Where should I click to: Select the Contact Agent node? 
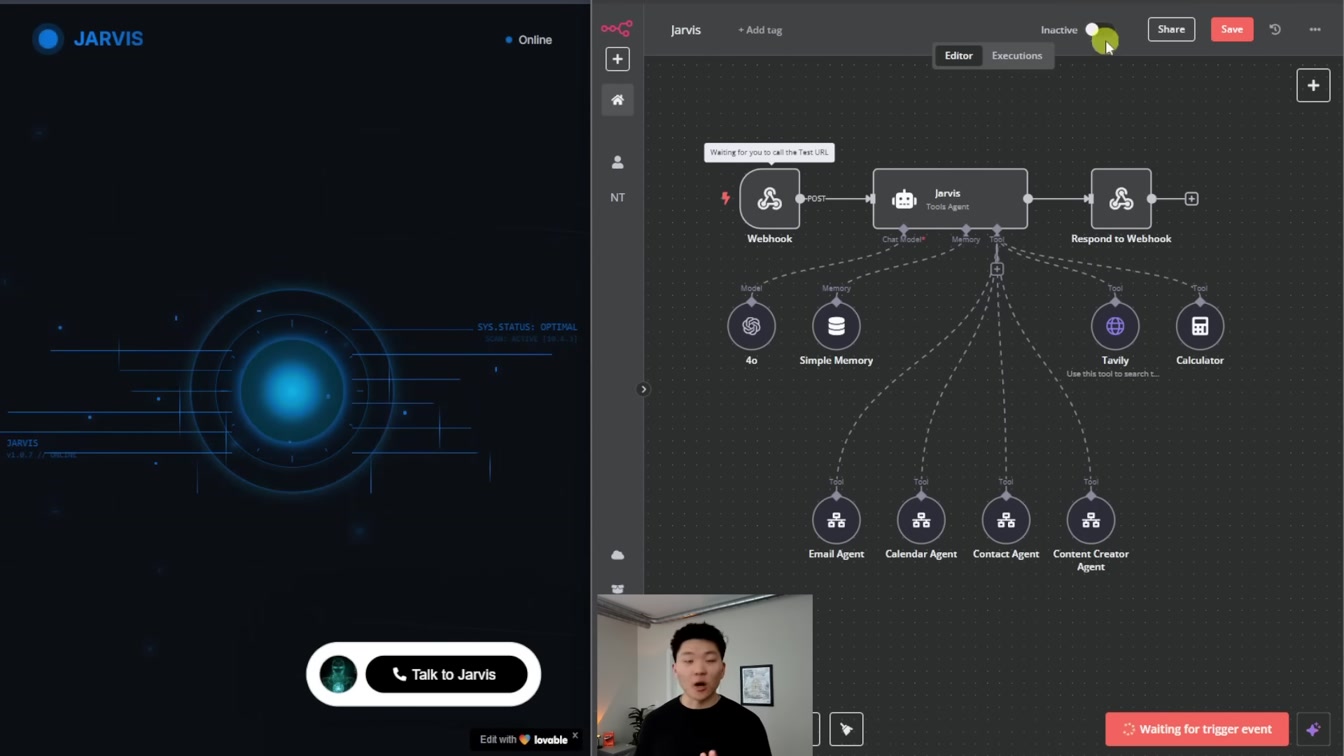pos(1006,520)
